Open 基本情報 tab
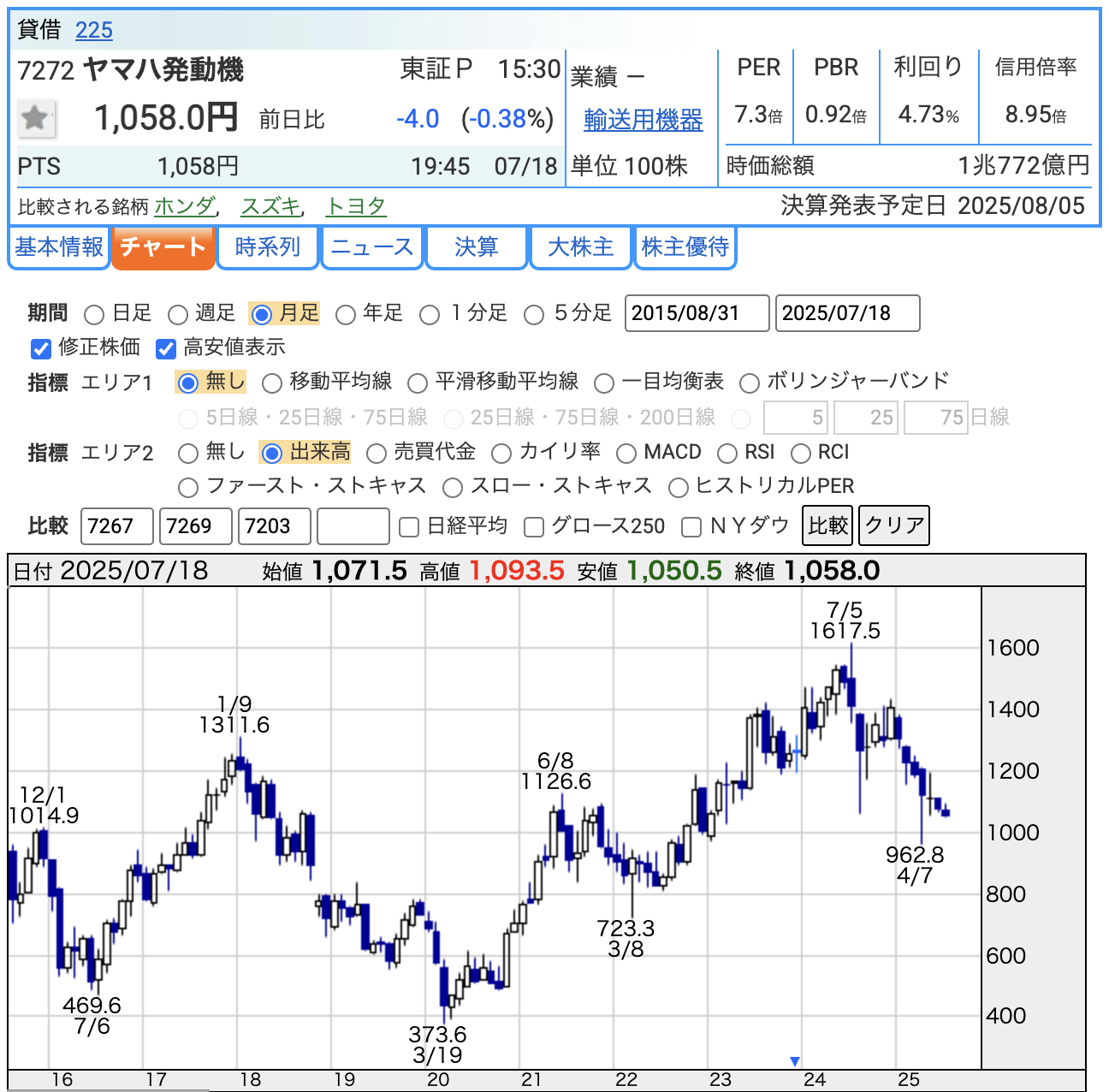This screenshot has height=1092, width=1109. click(x=59, y=247)
